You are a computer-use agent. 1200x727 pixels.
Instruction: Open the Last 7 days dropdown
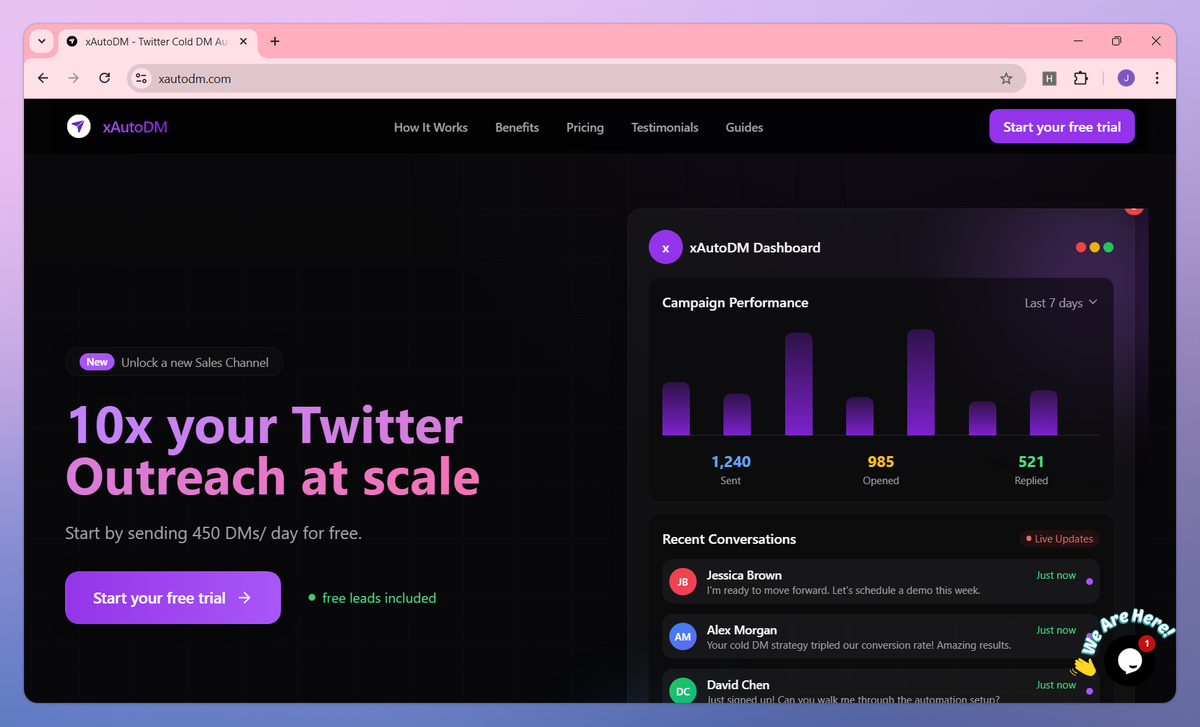tap(1060, 302)
